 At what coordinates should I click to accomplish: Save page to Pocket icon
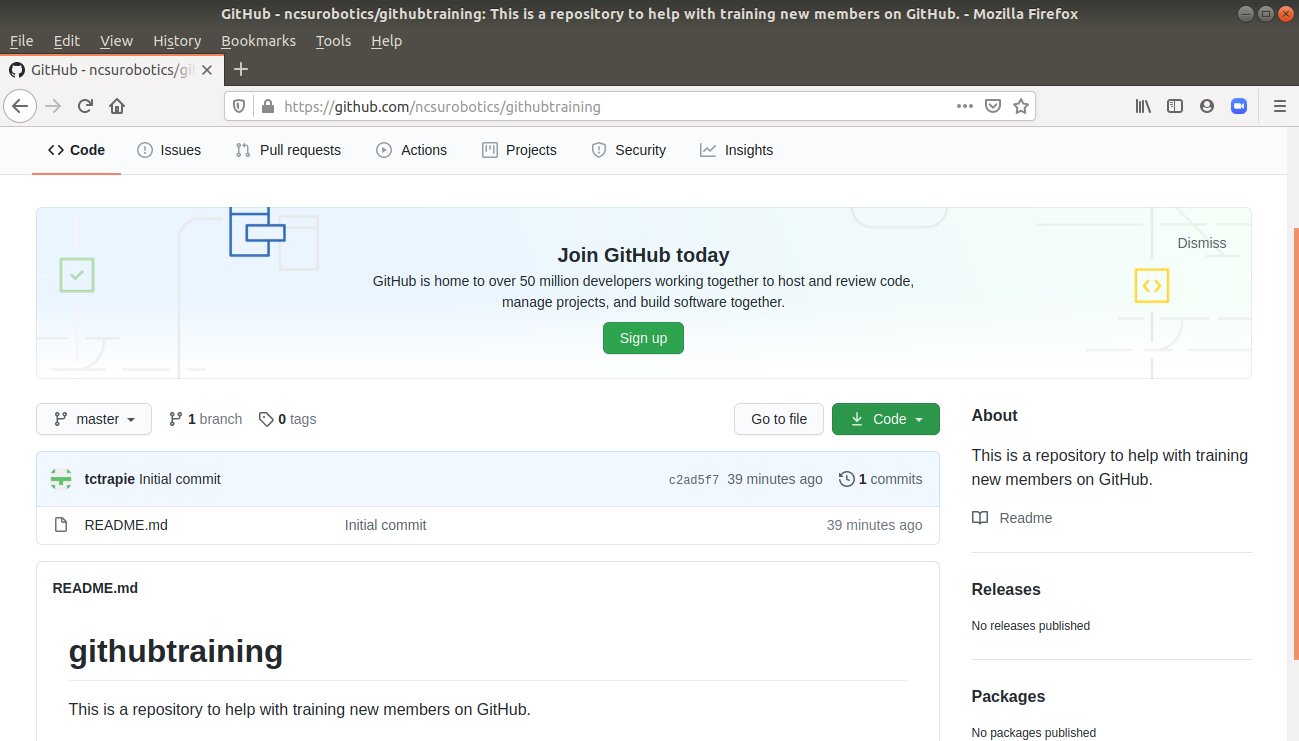point(993,106)
